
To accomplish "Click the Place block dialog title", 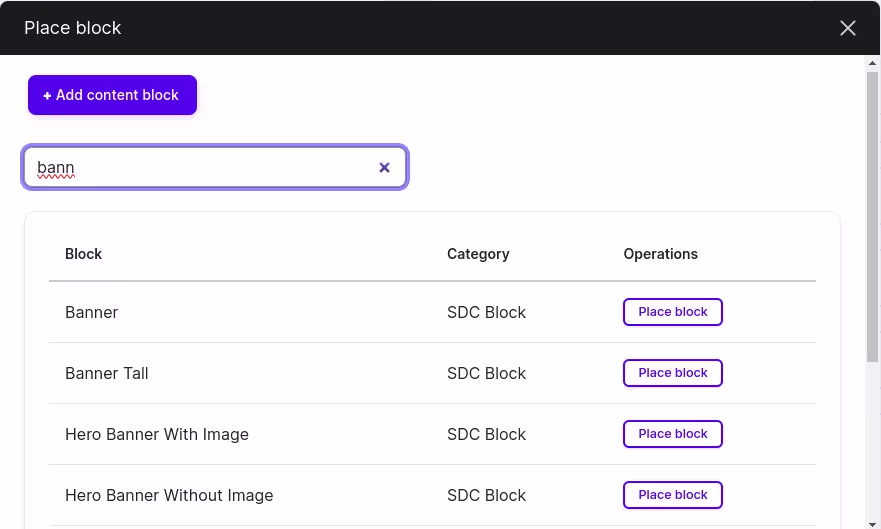I will (72, 28).
